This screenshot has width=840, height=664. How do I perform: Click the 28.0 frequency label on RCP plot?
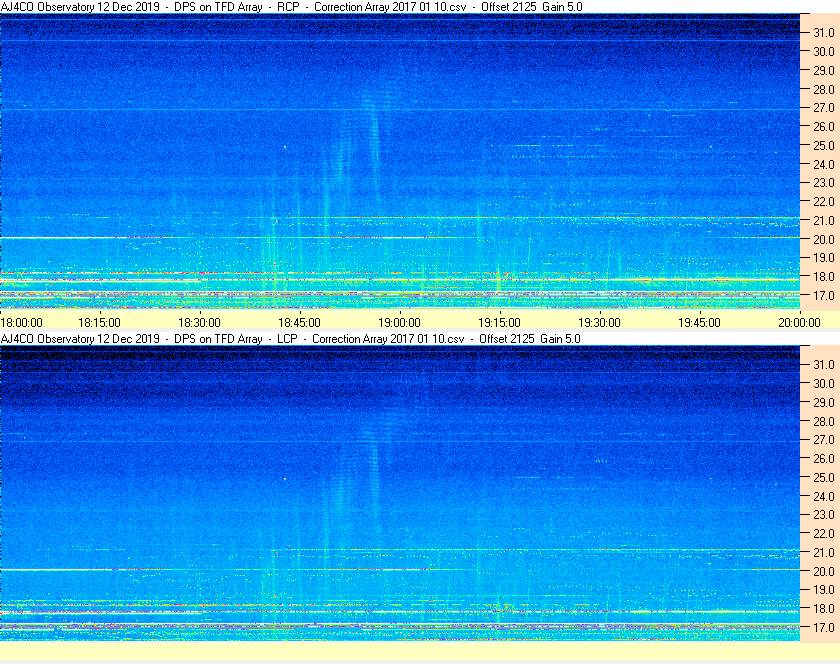(x=824, y=89)
